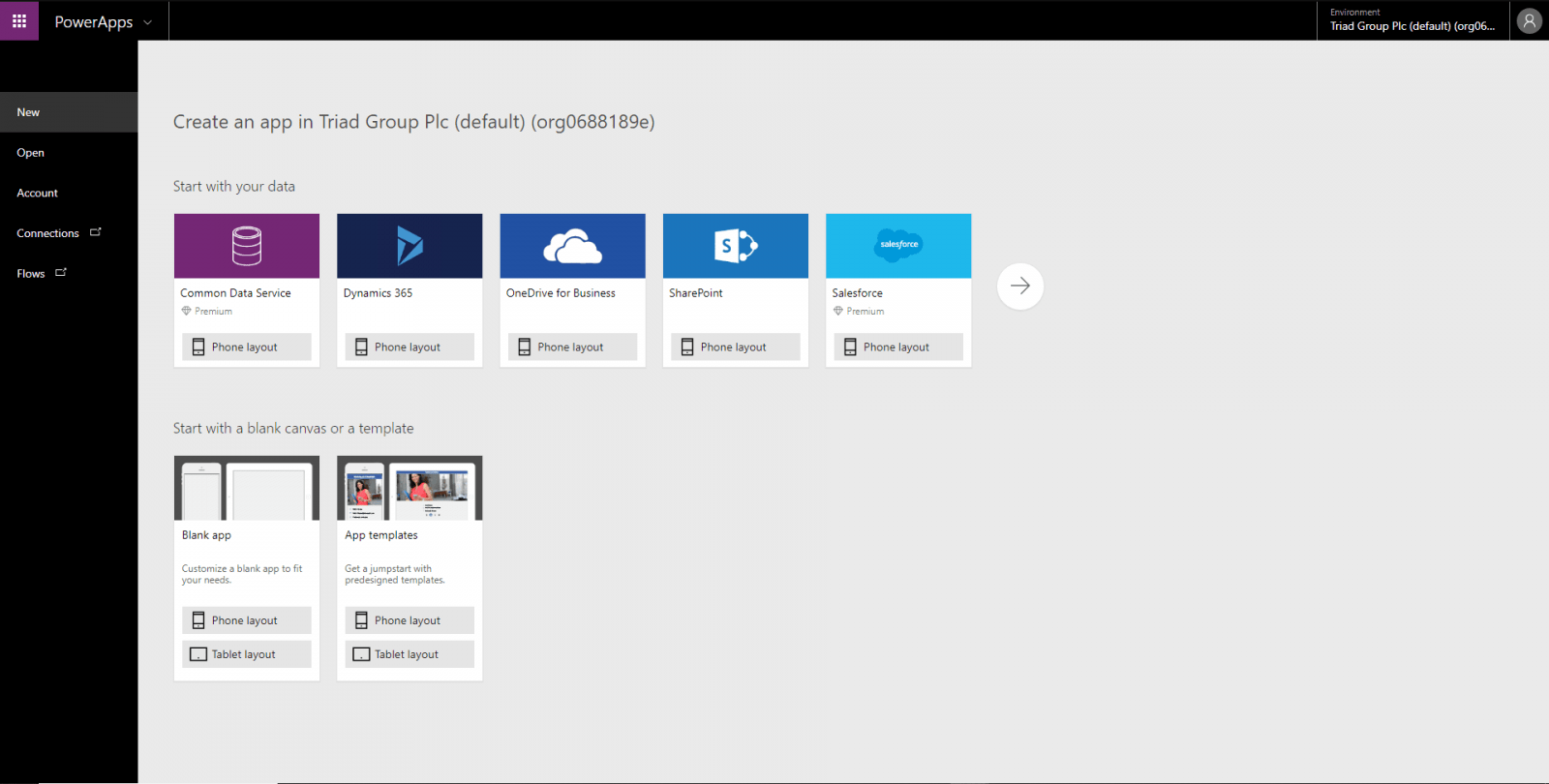
Task: Click 'Get a jumpstart with predesigned templates' text
Action: (x=395, y=575)
